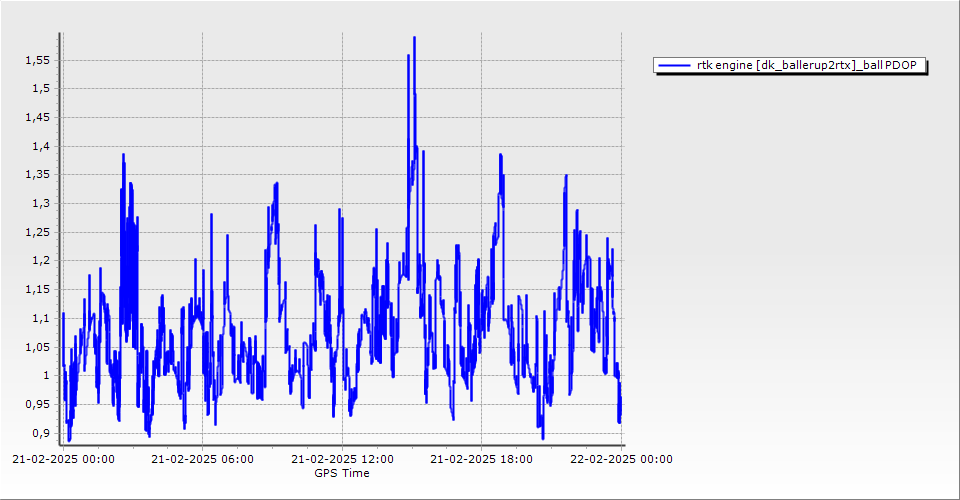The image size is (960, 500).
Task: Click the 1,35 y-axis label
Action: click(x=37, y=174)
